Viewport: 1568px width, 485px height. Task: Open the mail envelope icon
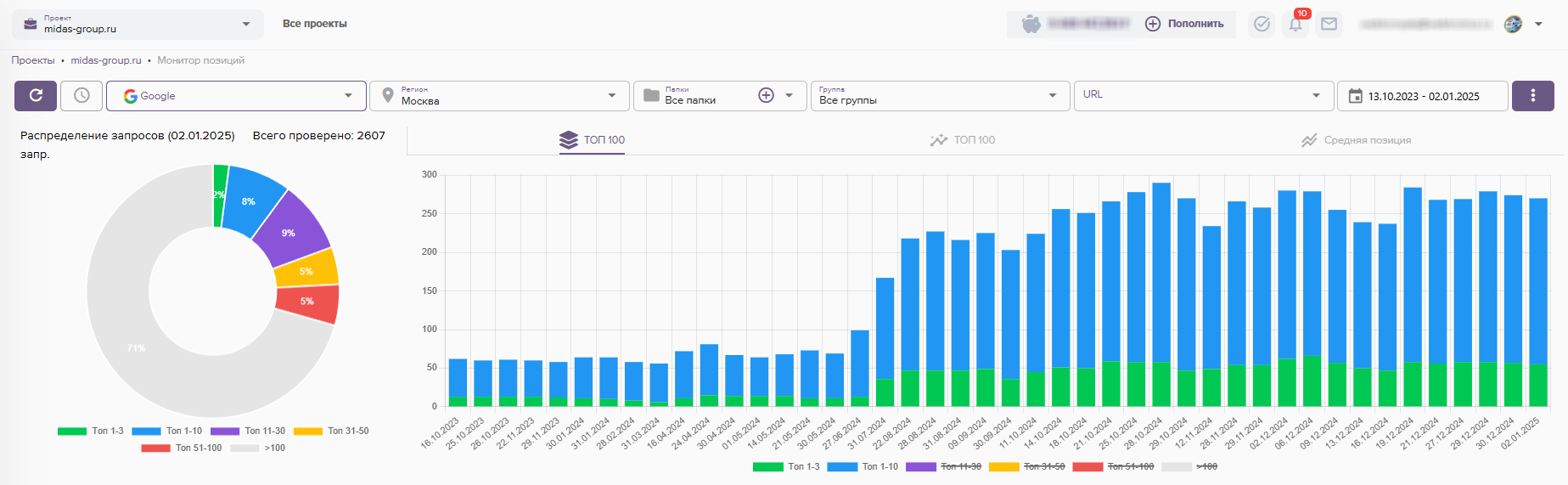tap(1329, 25)
